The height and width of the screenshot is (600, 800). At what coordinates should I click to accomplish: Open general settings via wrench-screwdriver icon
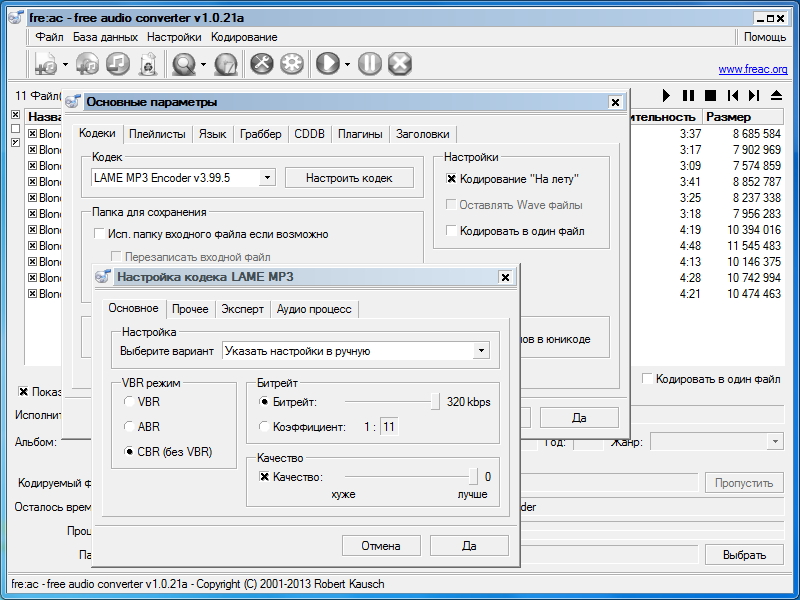tap(262, 64)
